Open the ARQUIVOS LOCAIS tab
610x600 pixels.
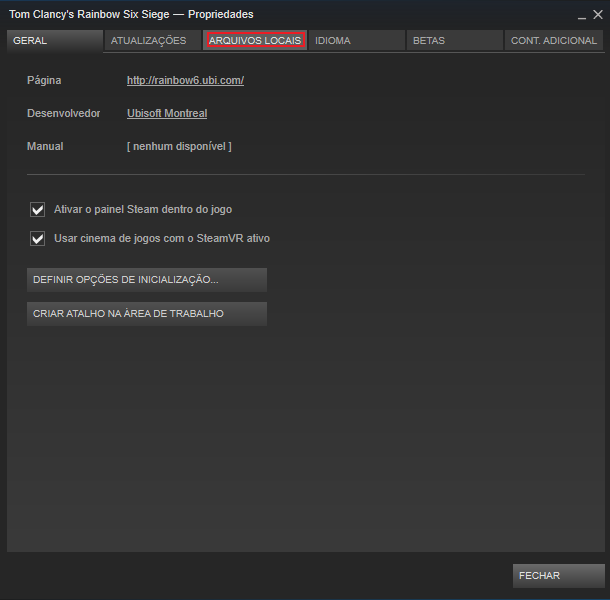255,40
